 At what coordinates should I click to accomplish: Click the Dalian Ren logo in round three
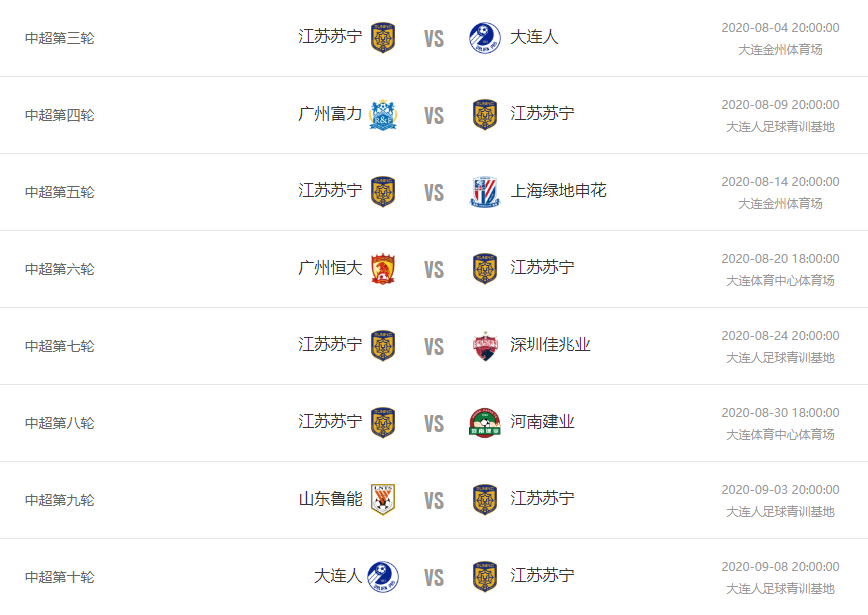pyautogui.click(x=485, y=38)
